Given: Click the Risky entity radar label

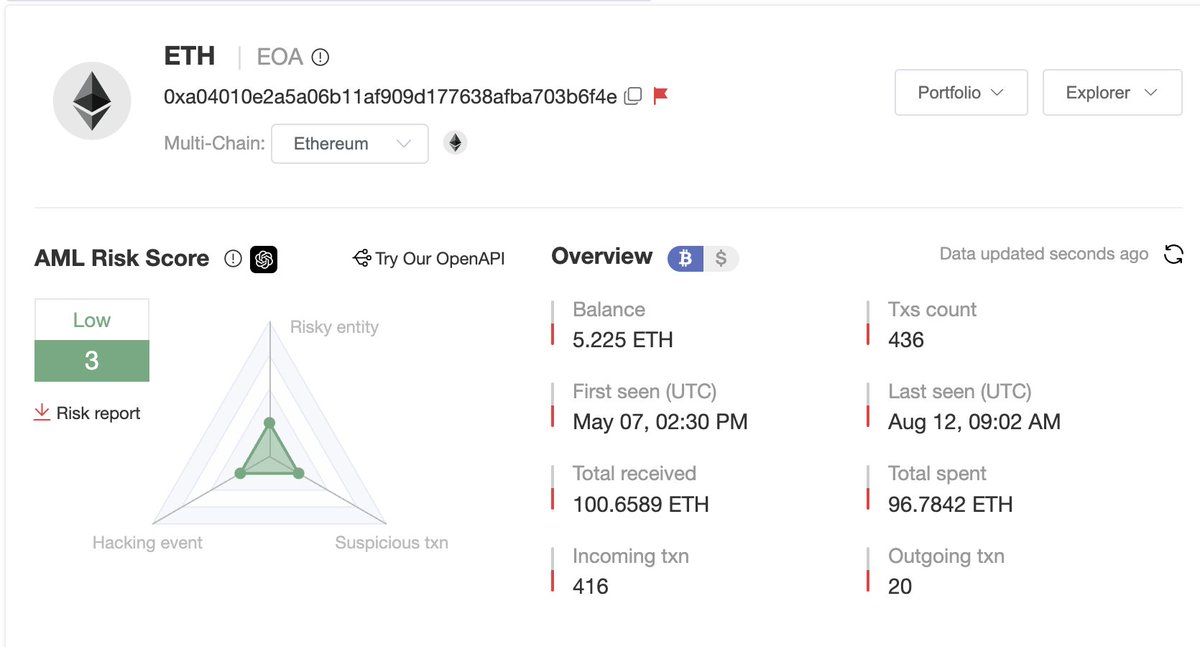Looking at the screenshot, I should click(x=334, y=327).
